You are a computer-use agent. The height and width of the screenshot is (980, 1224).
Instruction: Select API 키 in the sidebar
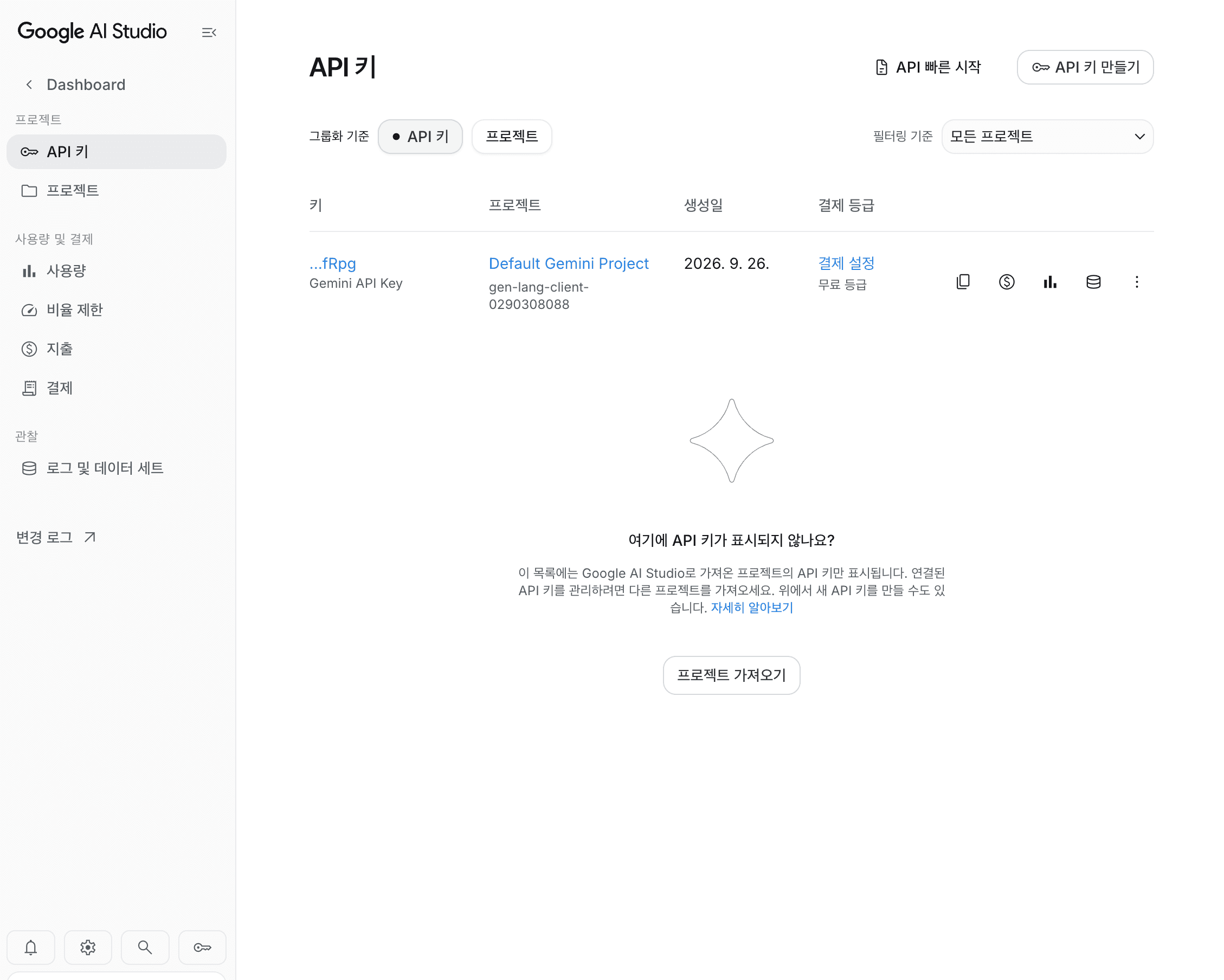pyautogui.click(x=117, y=152)
